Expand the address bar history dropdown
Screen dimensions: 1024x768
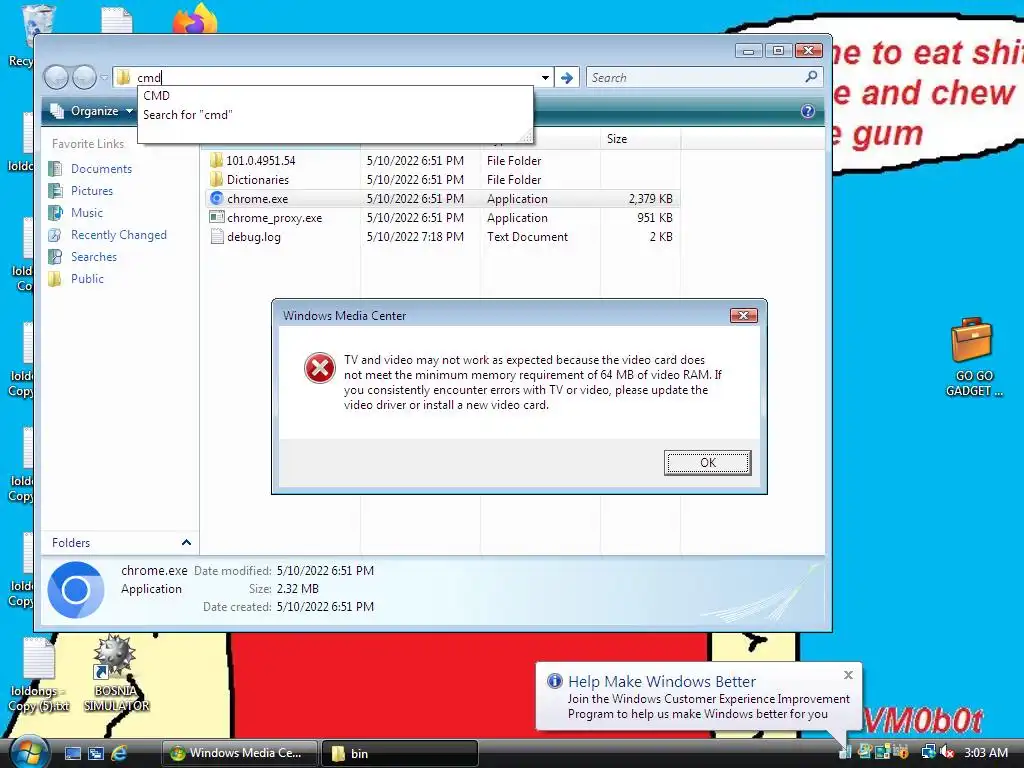545,78
